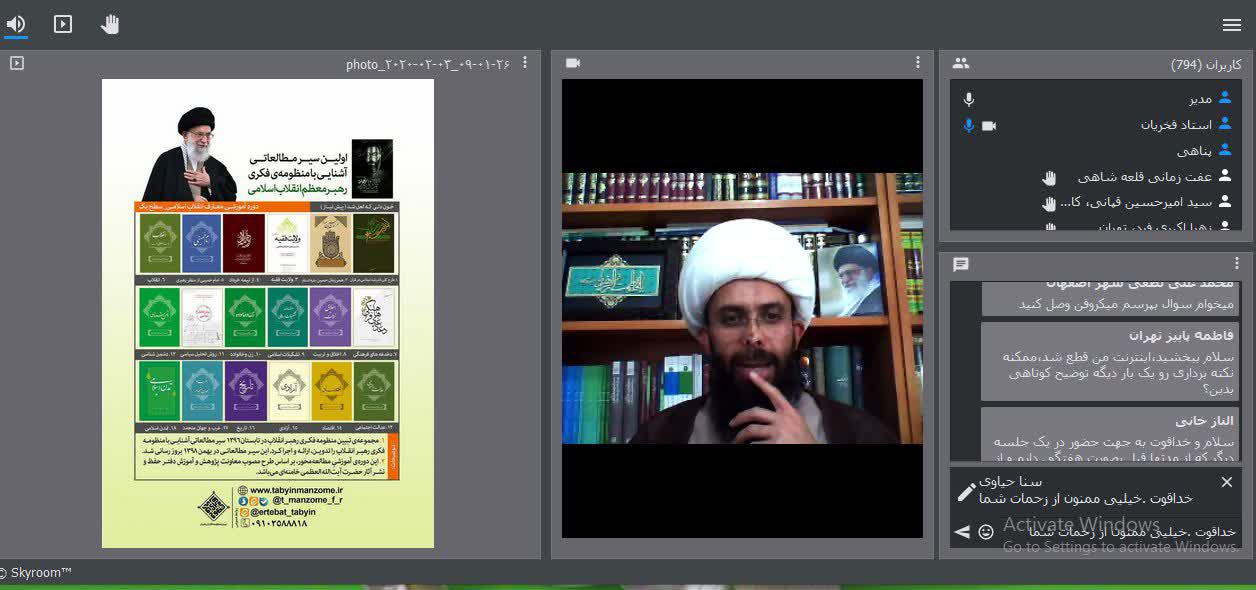Click the users group icon
1256x590 pixels.
click(961, 63)
